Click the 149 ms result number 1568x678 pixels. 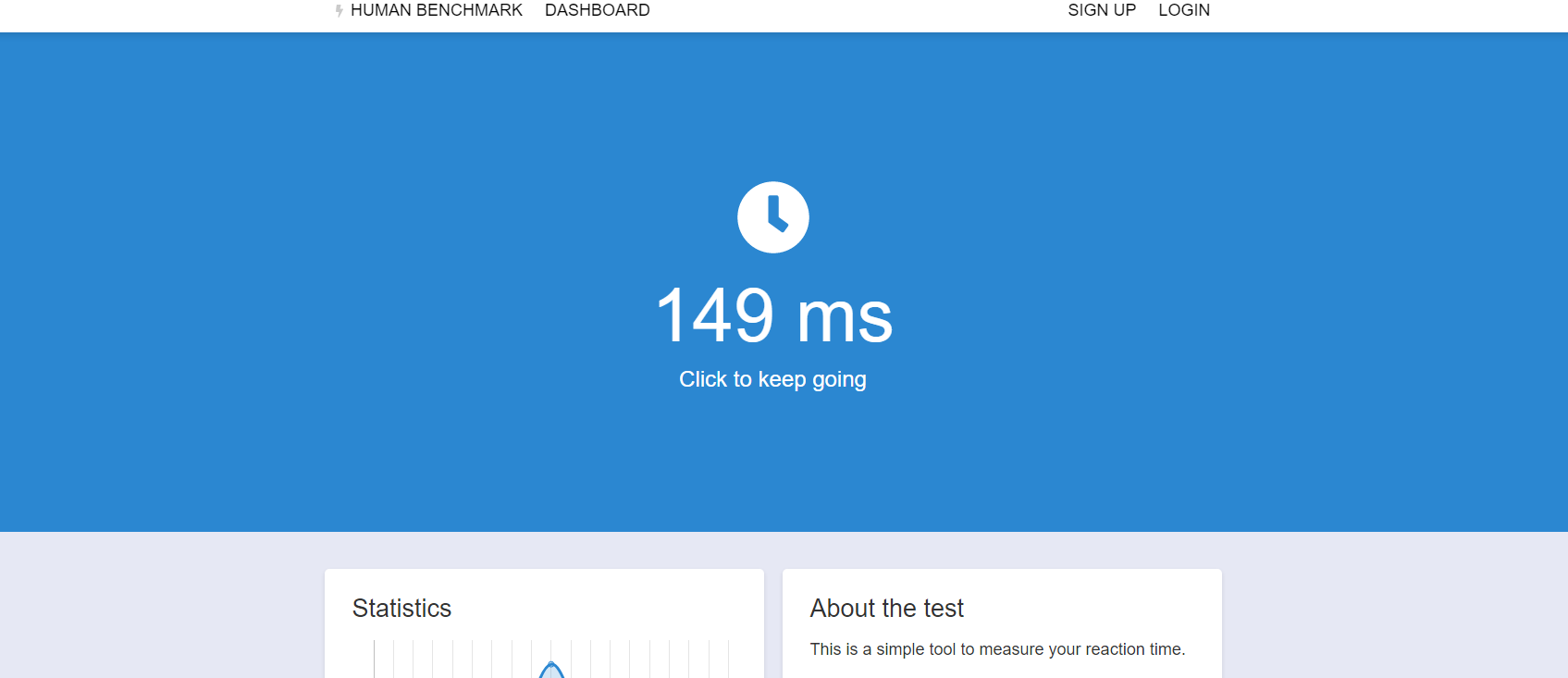(x=715, y=315)
